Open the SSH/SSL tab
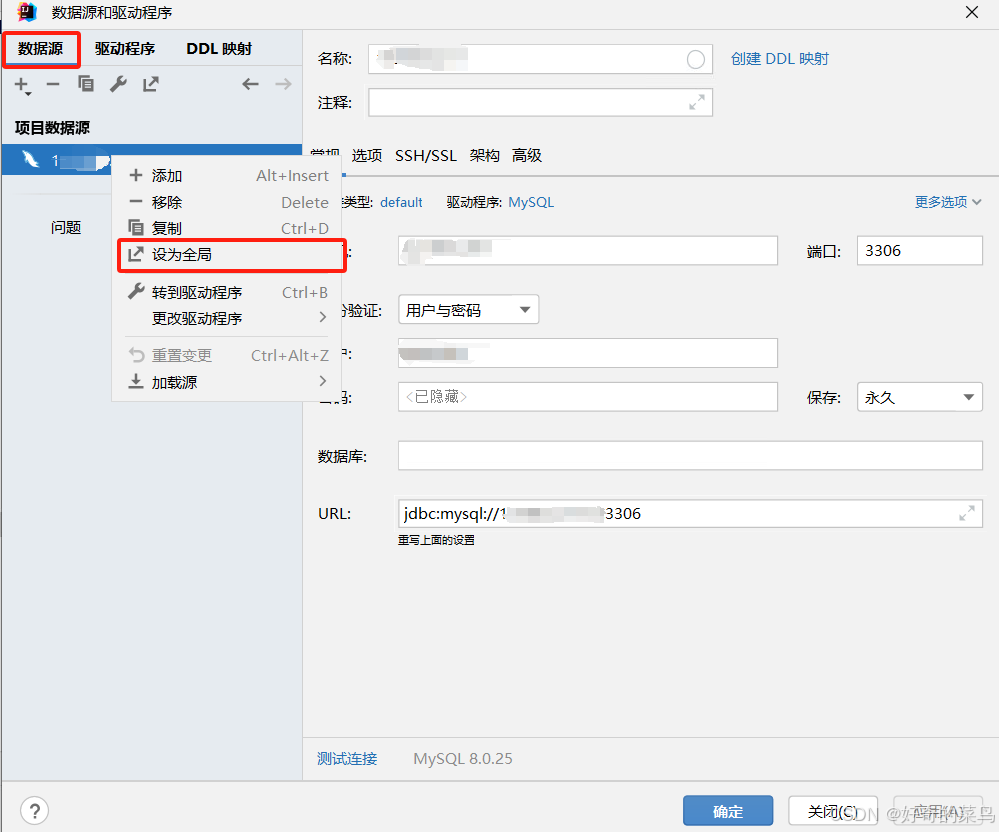The height and width of the screenshot is (832, 999). point(426,155)
